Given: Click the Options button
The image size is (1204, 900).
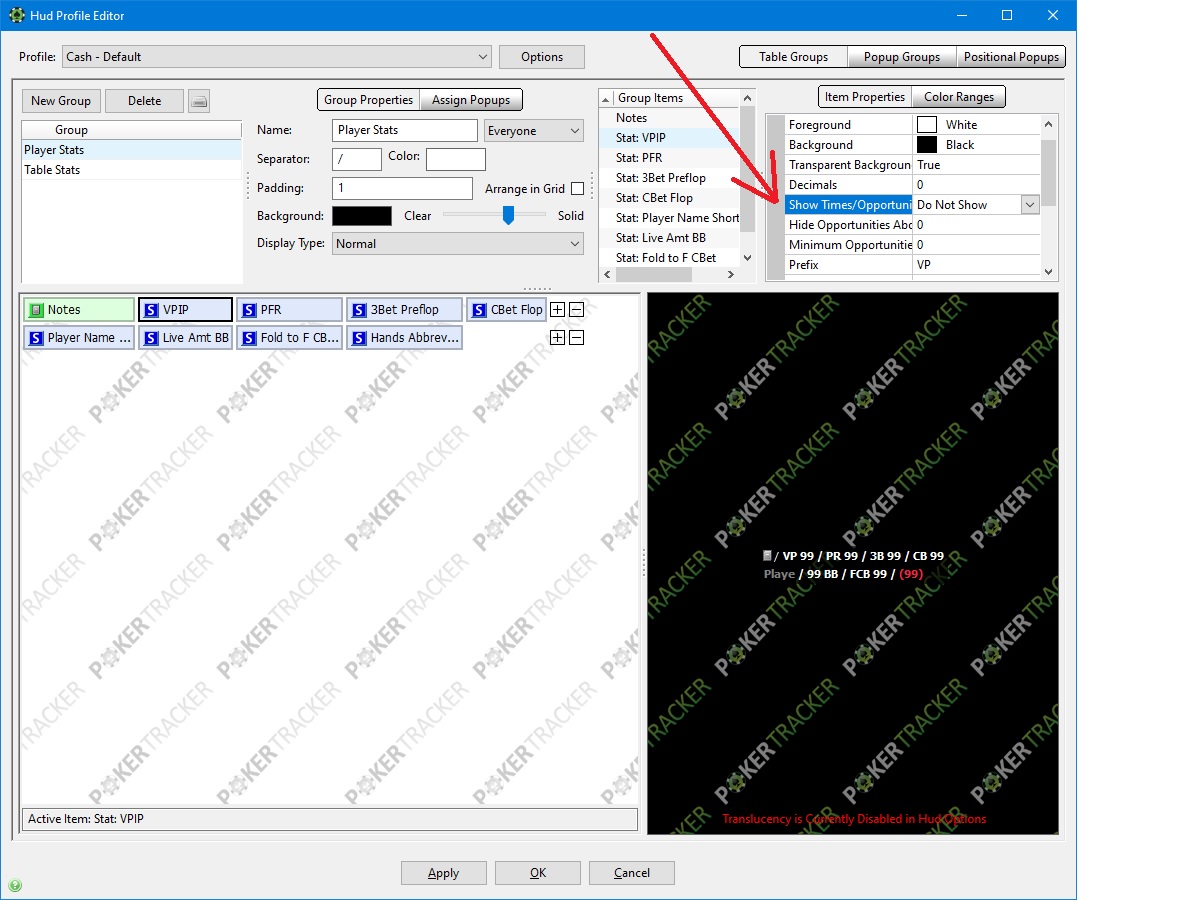Looking at the screenshot, I should pyautogui.click(x=542, y=57).
